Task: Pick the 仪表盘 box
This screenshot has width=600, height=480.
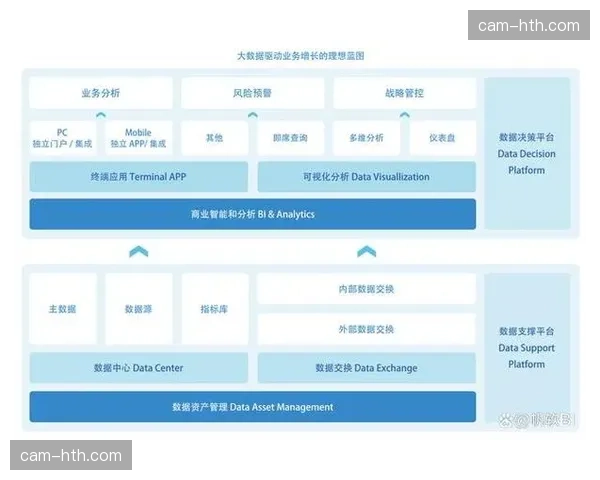Action: tap(442, 138)
